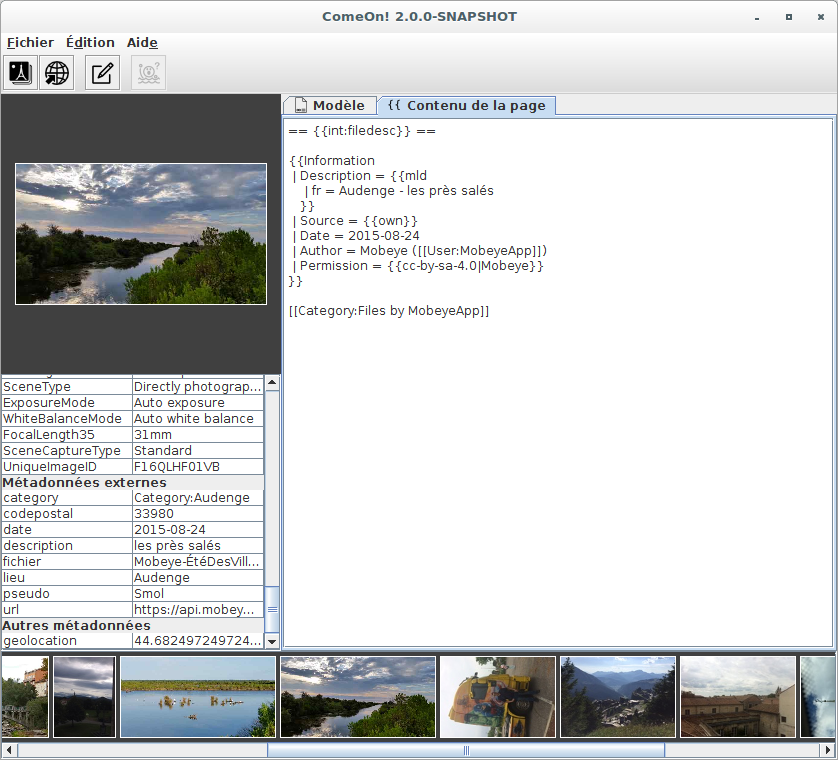Switch to the Modèle tab
The width and height of the screenshot is (838, 760).
(330, 105)
